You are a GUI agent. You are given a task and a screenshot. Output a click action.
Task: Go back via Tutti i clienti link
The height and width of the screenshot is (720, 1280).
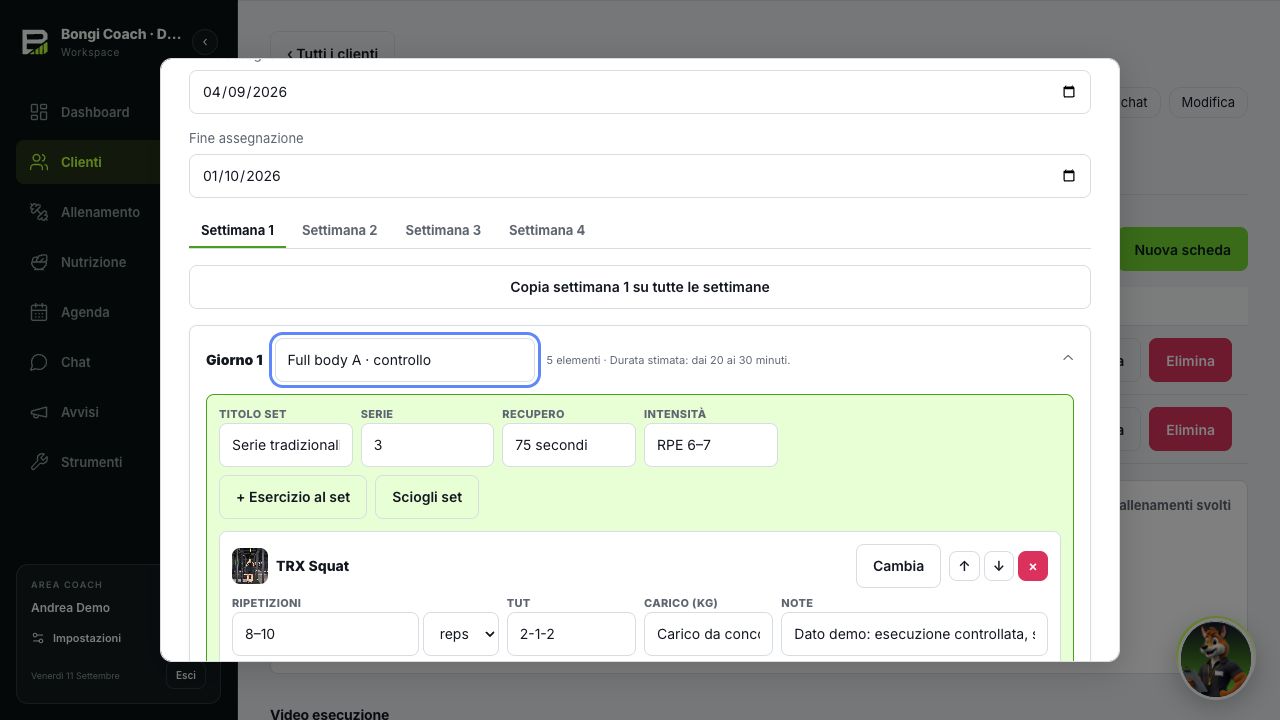pyautogui.click(x=332, y=54)
